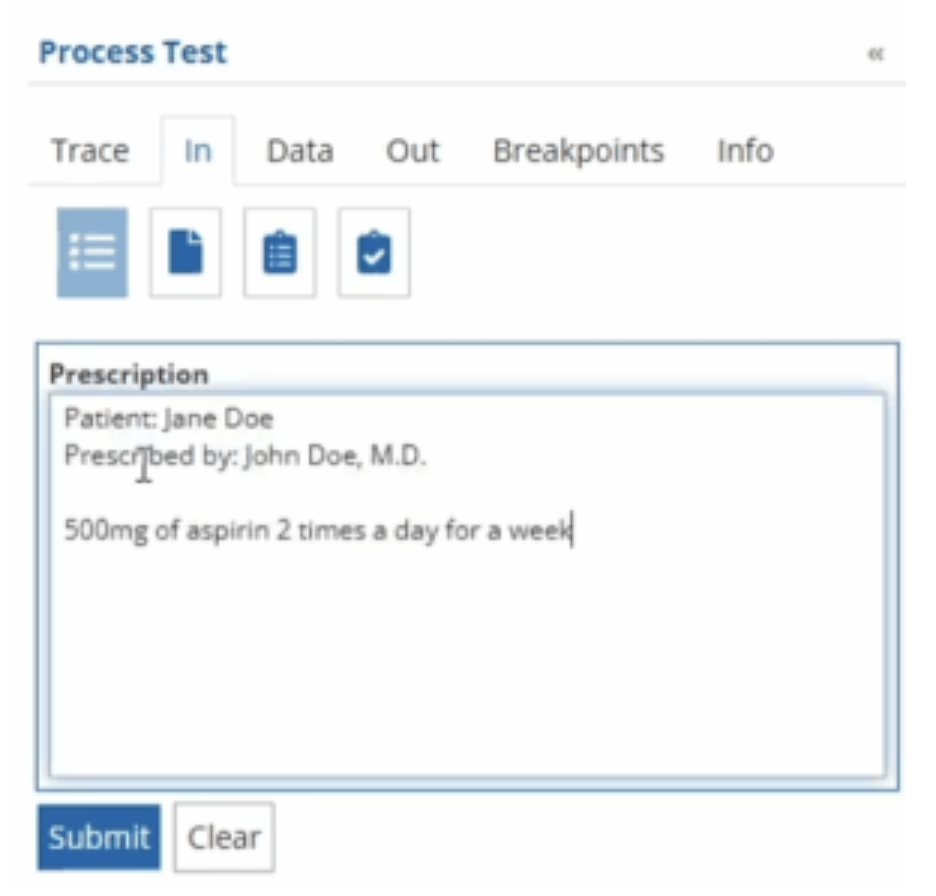Image resolution: width=936 pixels, height=896 pixels.
Task: Switch to the Trace tab
Action: pyautogui.click(x=90, y=152)
